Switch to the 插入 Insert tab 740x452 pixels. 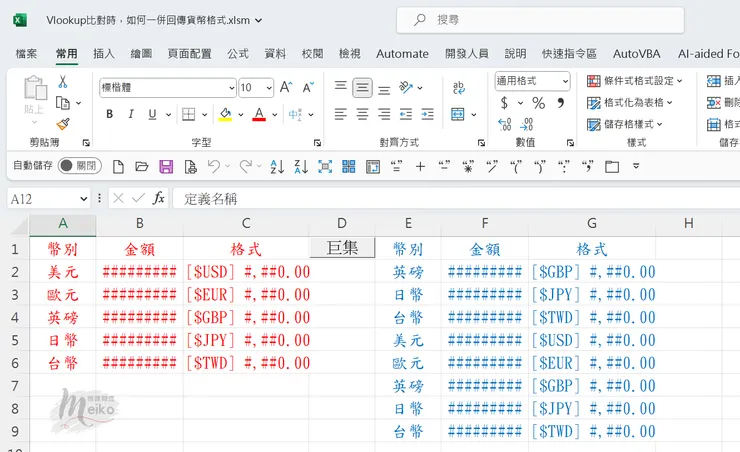click(104, 54)
